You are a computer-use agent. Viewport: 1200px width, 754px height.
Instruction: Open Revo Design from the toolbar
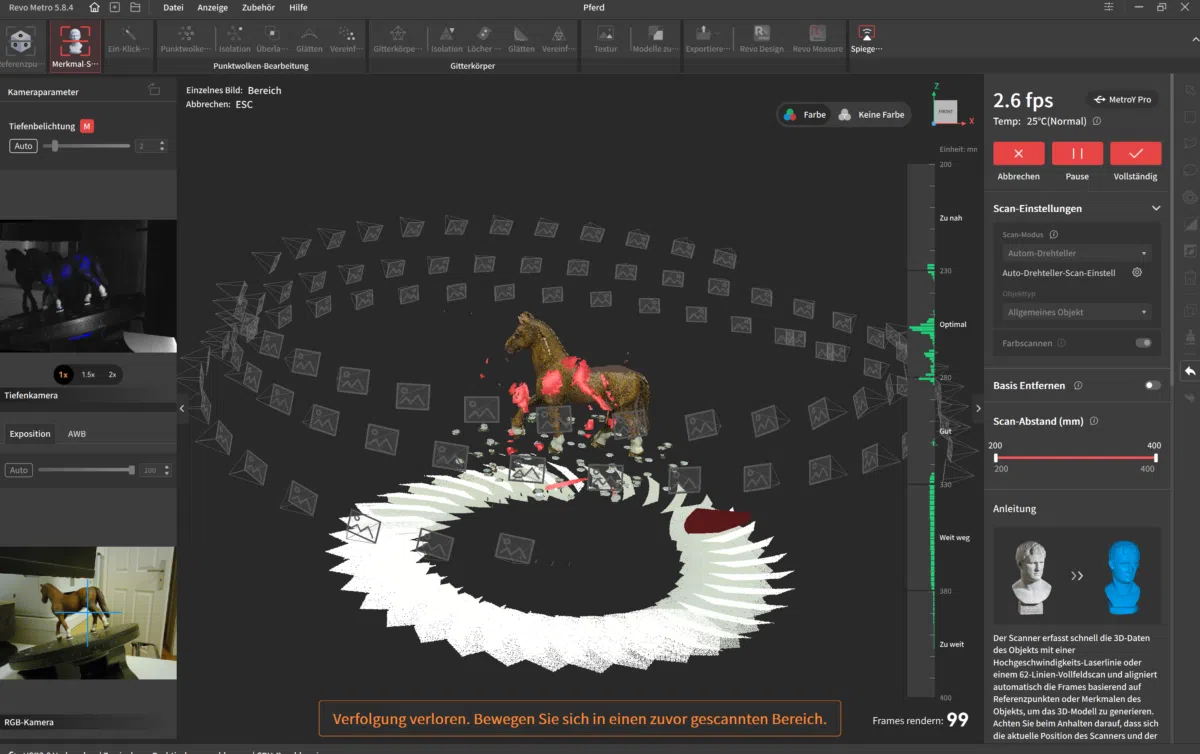(762, 37)
